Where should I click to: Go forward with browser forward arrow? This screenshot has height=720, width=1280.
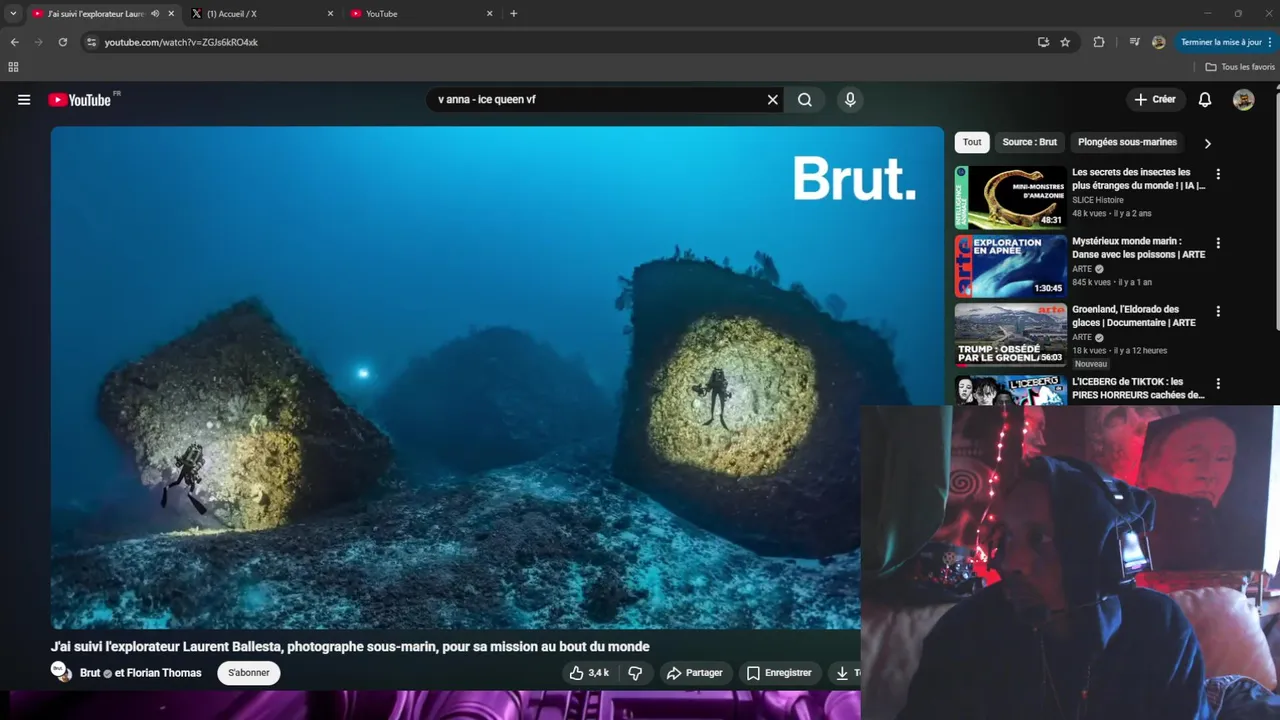tap(39, 42)
